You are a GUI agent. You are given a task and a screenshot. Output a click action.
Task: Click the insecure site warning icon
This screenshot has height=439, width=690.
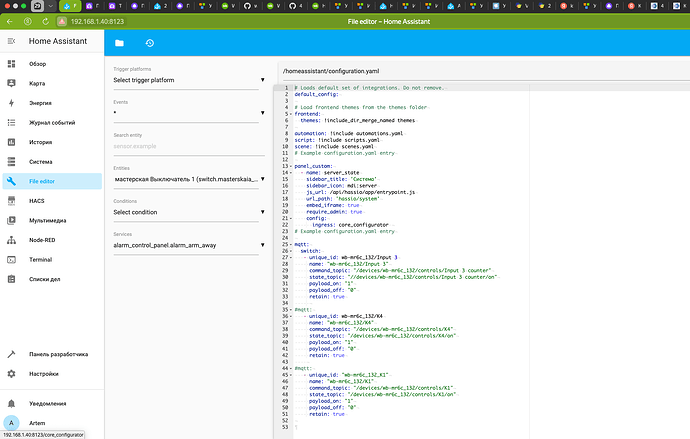pyautogui.click(x=62, y=21)
